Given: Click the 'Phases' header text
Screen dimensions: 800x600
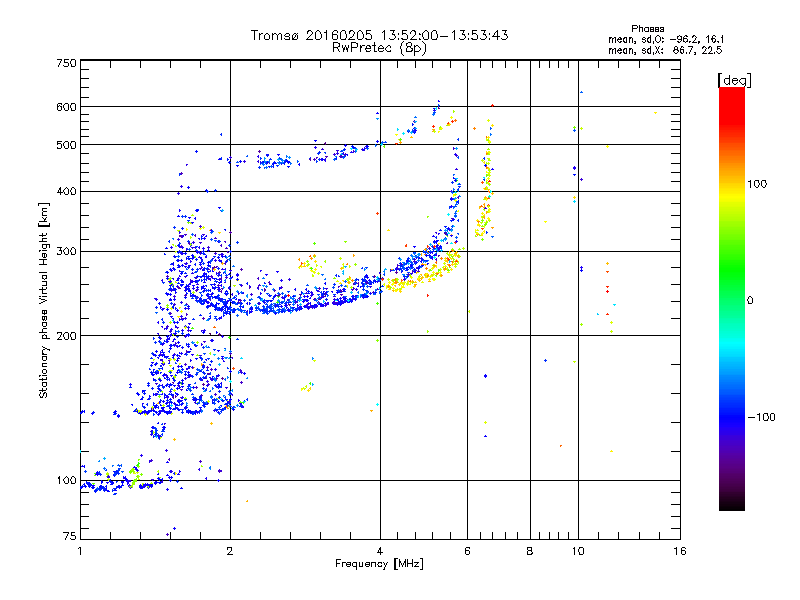Looking at the screenshot, I should [x=647, y=29].
